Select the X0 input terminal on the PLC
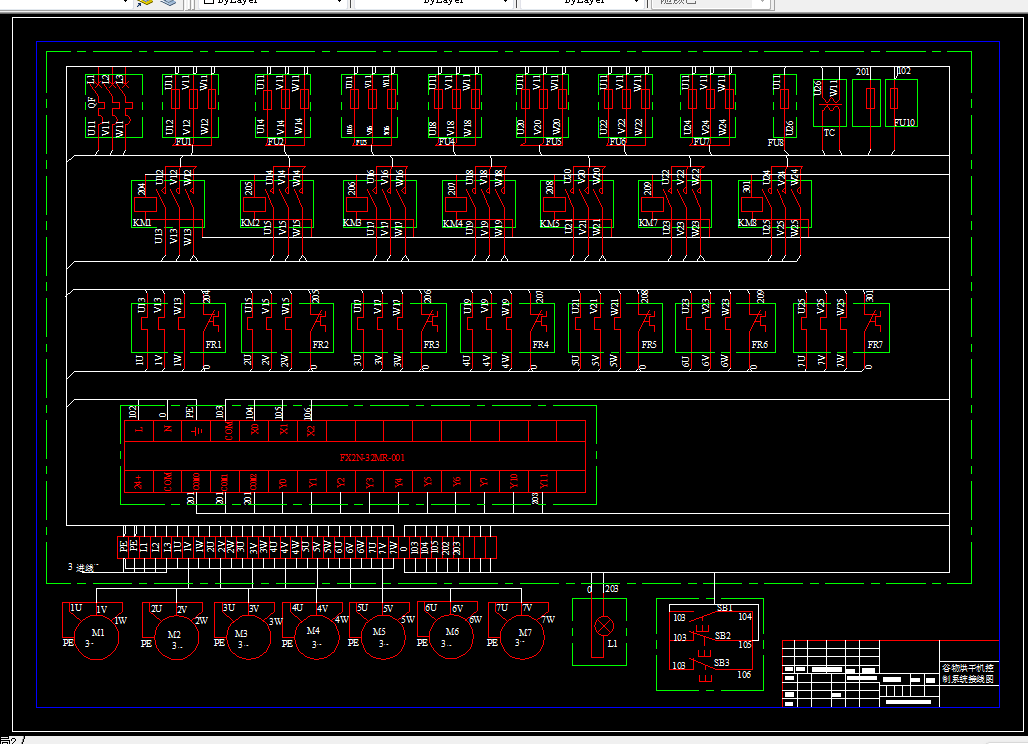The height and width of the screenshot is (744, 1028). point(254,430)
